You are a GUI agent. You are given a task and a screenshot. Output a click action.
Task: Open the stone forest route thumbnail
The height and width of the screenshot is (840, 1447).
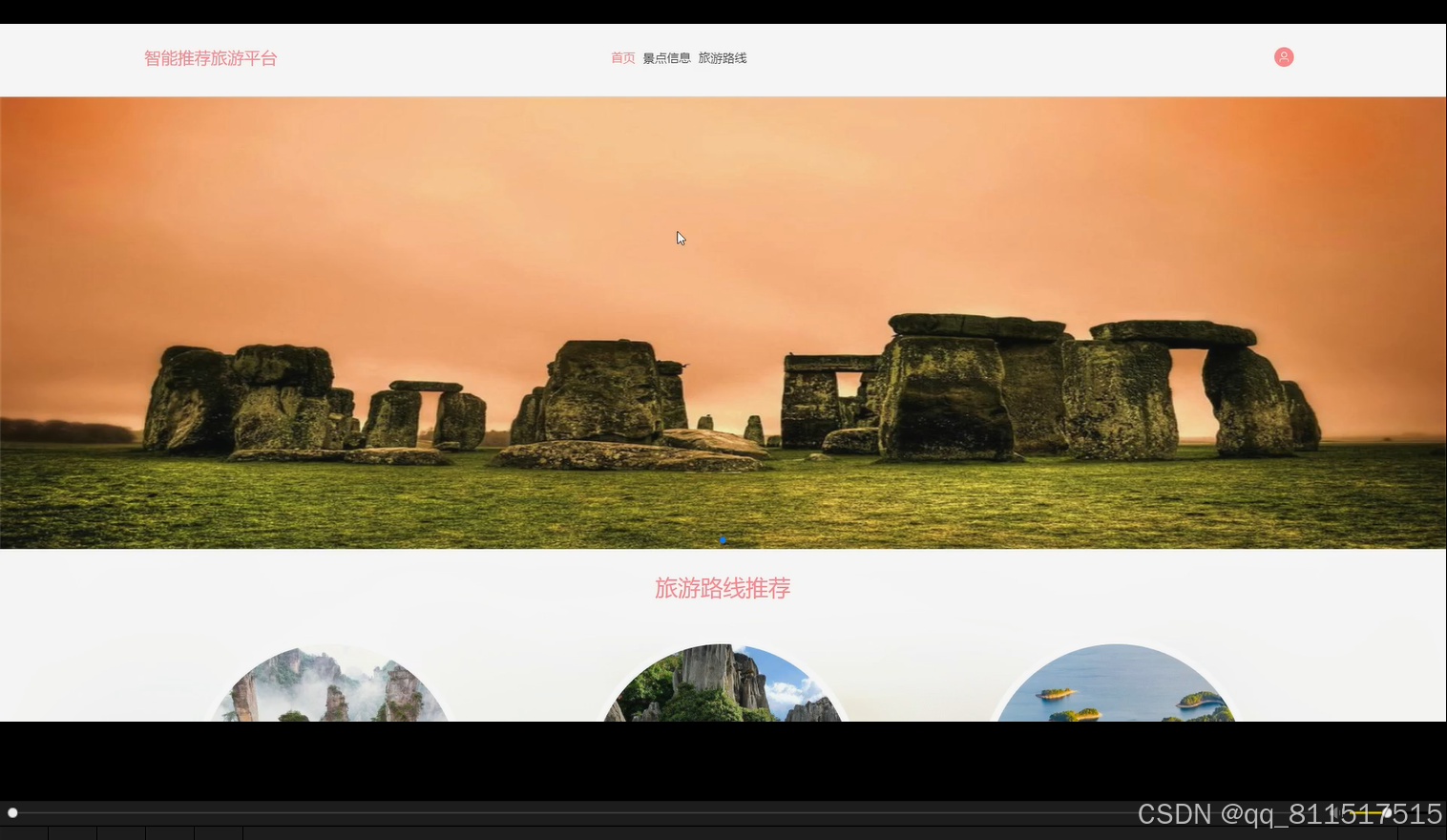point(723,683)
